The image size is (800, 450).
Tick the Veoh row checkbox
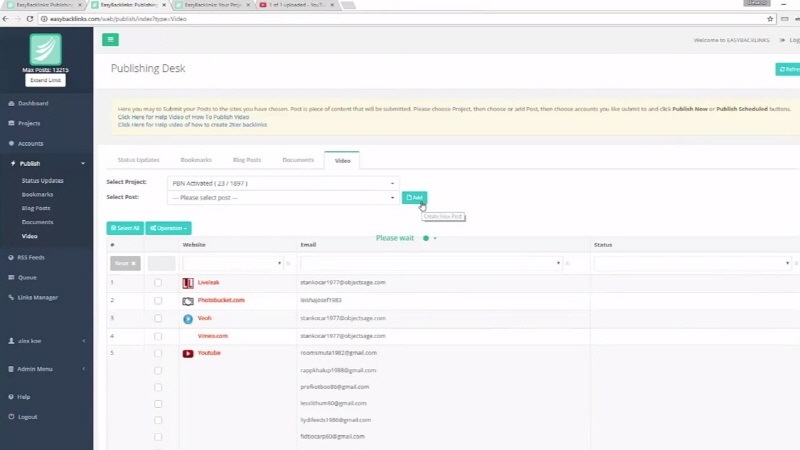pyautogui.click(x=158, y=318)
